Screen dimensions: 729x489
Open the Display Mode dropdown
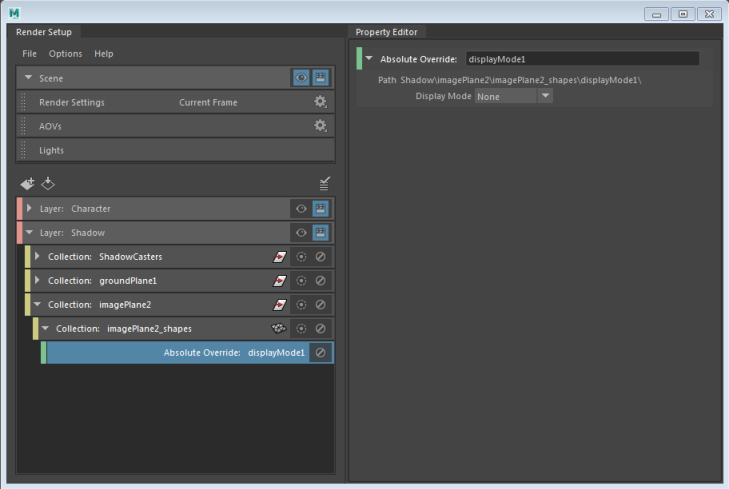point(514,96)
